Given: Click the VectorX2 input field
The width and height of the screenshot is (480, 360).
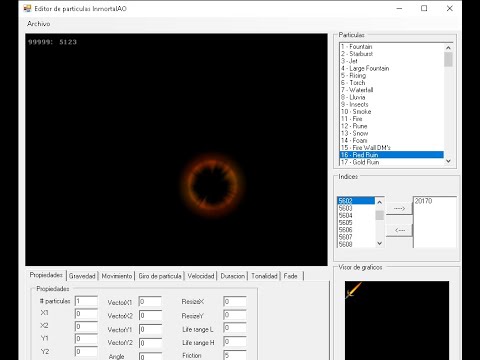Looking at the screenshot, I should (x=150, y=315).
